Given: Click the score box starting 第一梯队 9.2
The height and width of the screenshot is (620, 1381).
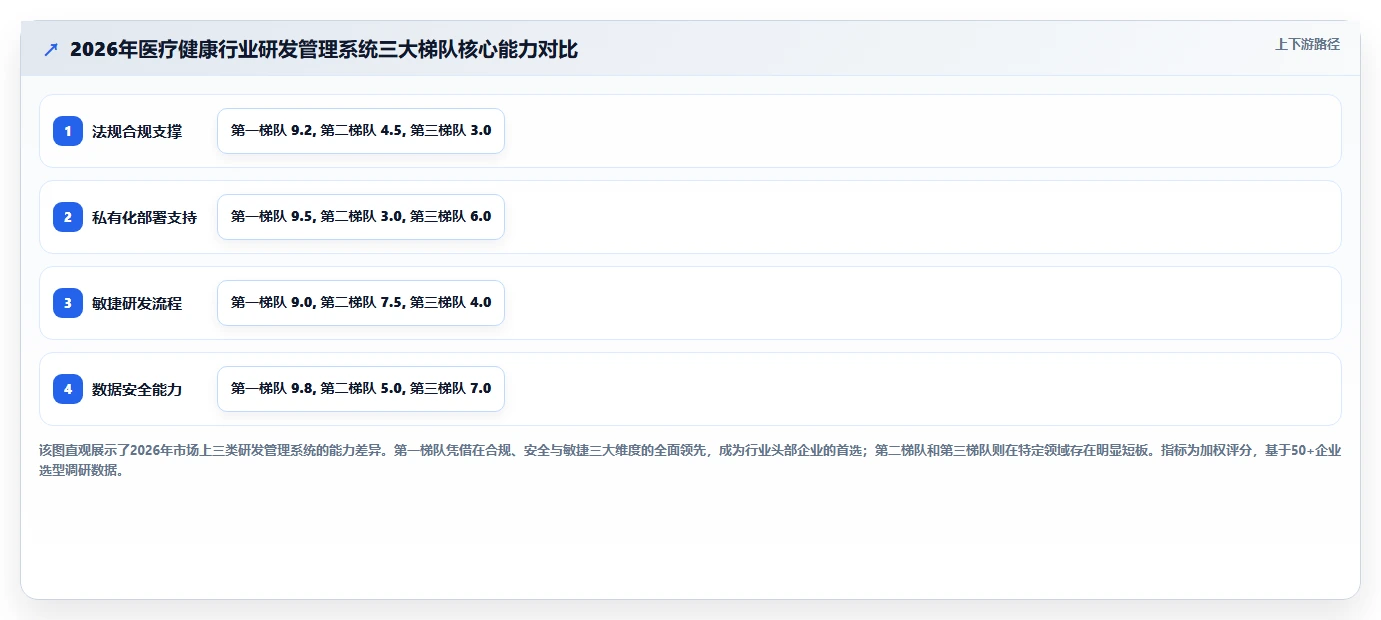Looking at the screenshot, I should [x=361, y=131].
